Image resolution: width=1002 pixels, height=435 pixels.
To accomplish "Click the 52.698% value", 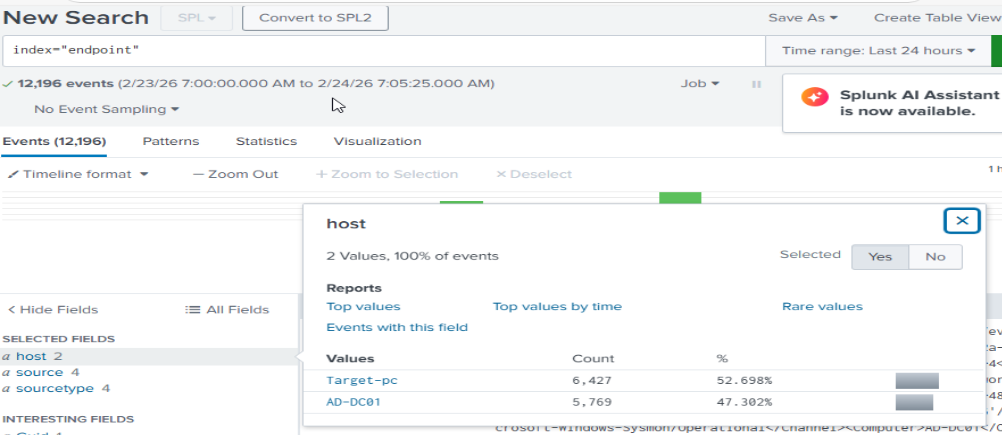I will click(x=744, y=381).
